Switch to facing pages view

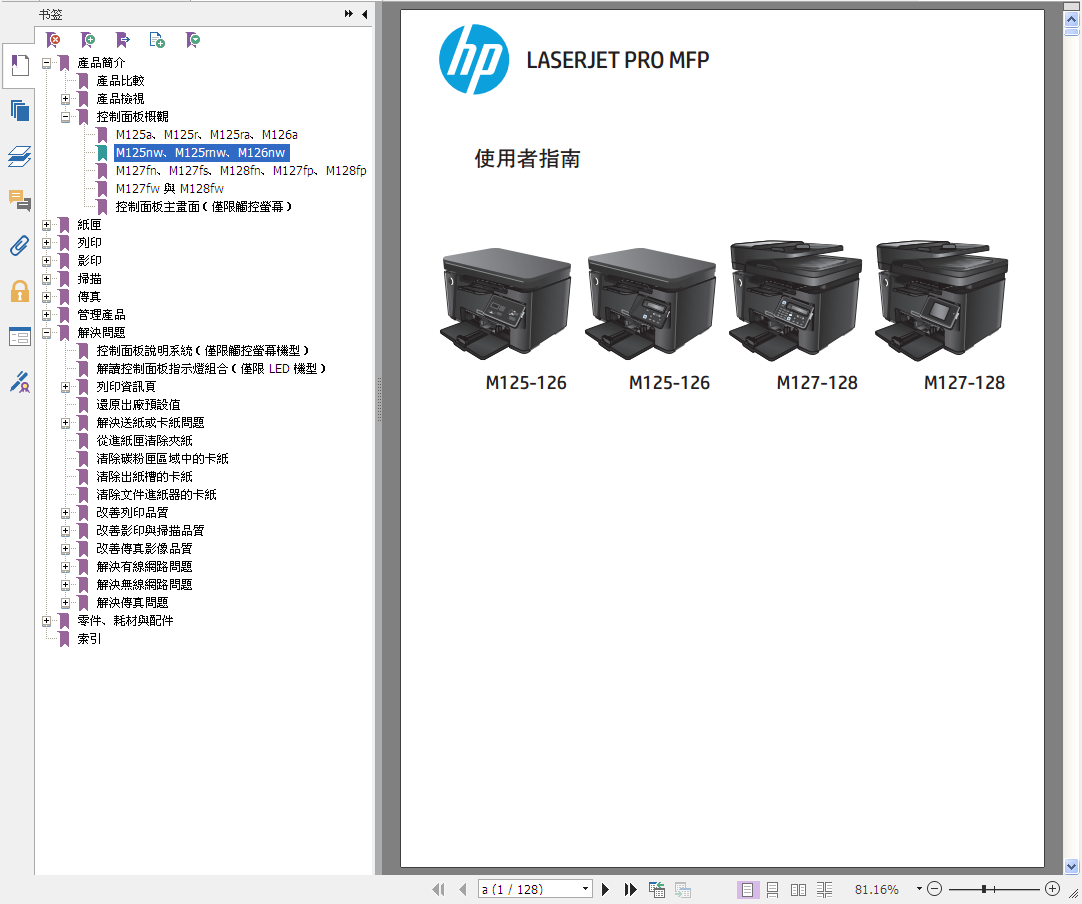pos(798,890)
